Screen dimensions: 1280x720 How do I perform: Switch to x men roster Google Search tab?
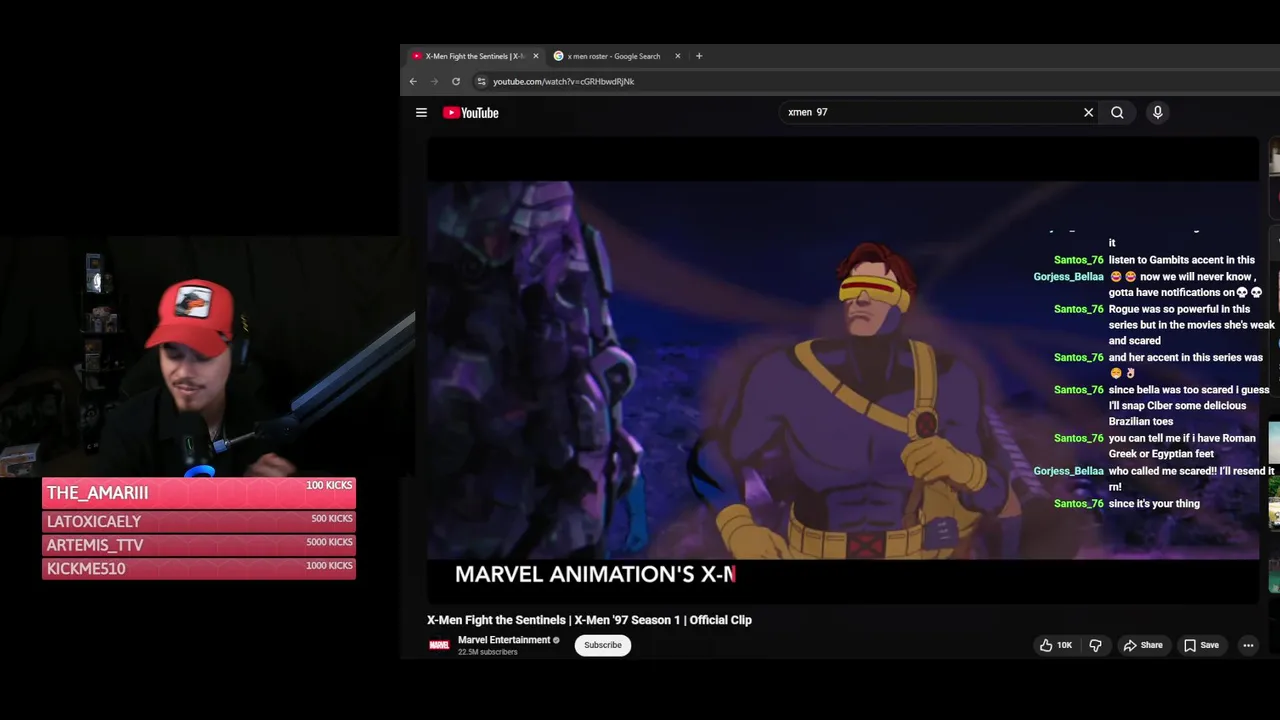coord(614,56)
